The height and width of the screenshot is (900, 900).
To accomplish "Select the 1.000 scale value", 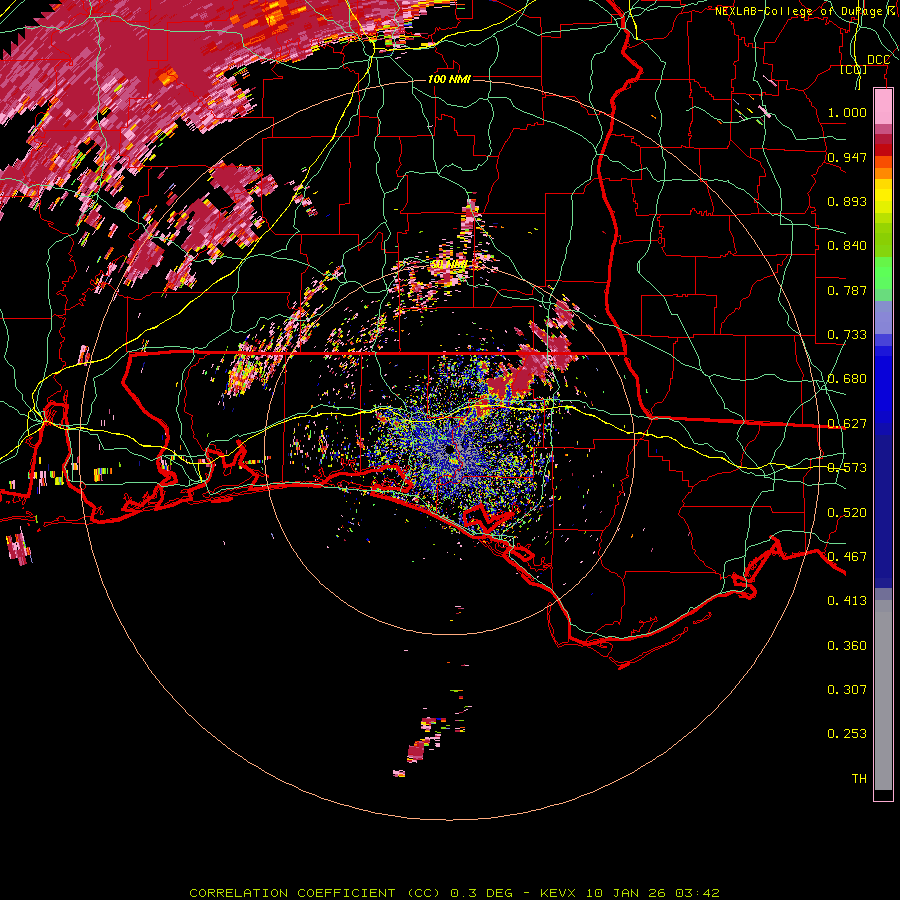I will 847,112.
